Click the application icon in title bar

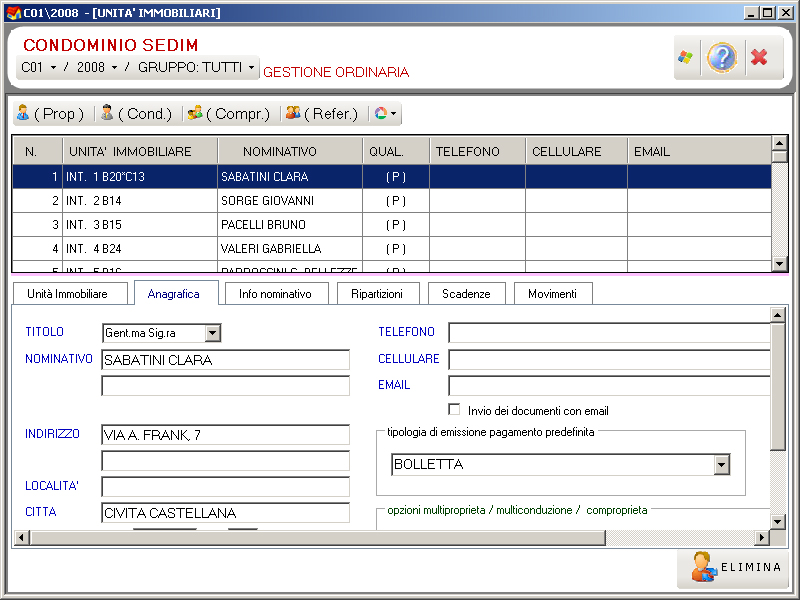pyautogui.click(x=13, y=13)
